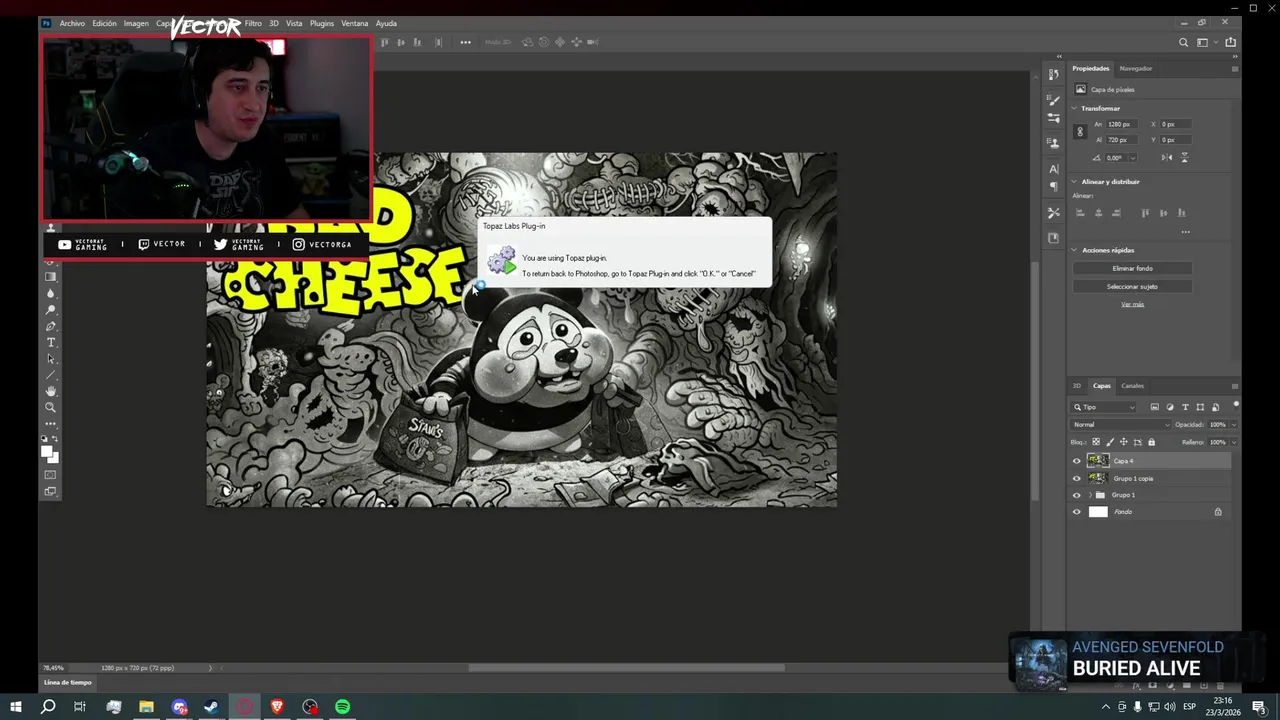Click the Ver más link
The image size is (1280, 720).
tap(1132, 304)
